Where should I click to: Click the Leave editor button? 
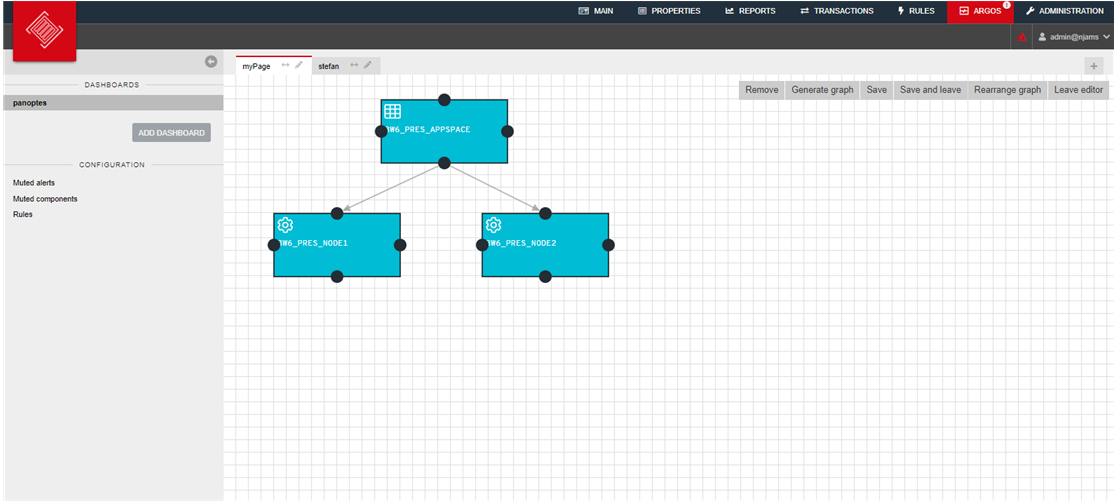point(1079,90)
